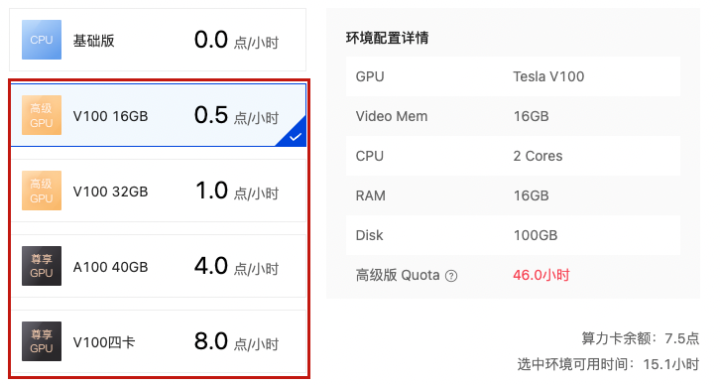Image resolution: width=720 pixels, height=385 pixels.
Task: Click the blue CPU icon of 基础版
Action: 42,40
